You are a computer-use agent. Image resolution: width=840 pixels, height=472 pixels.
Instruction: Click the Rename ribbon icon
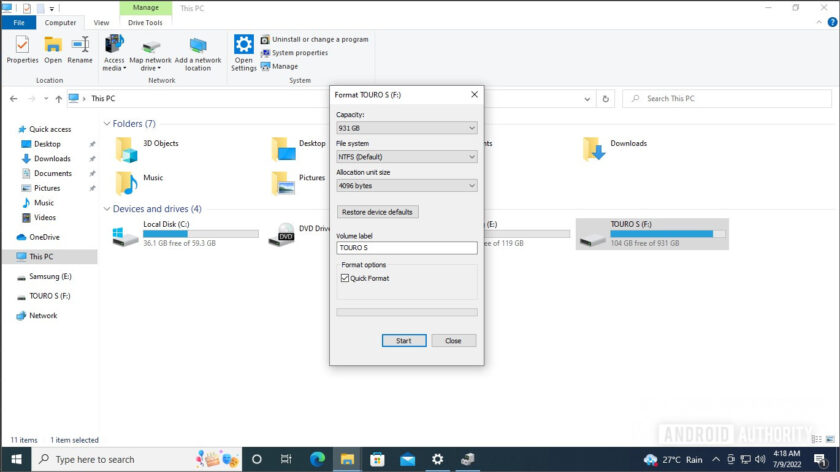(80, 50)
